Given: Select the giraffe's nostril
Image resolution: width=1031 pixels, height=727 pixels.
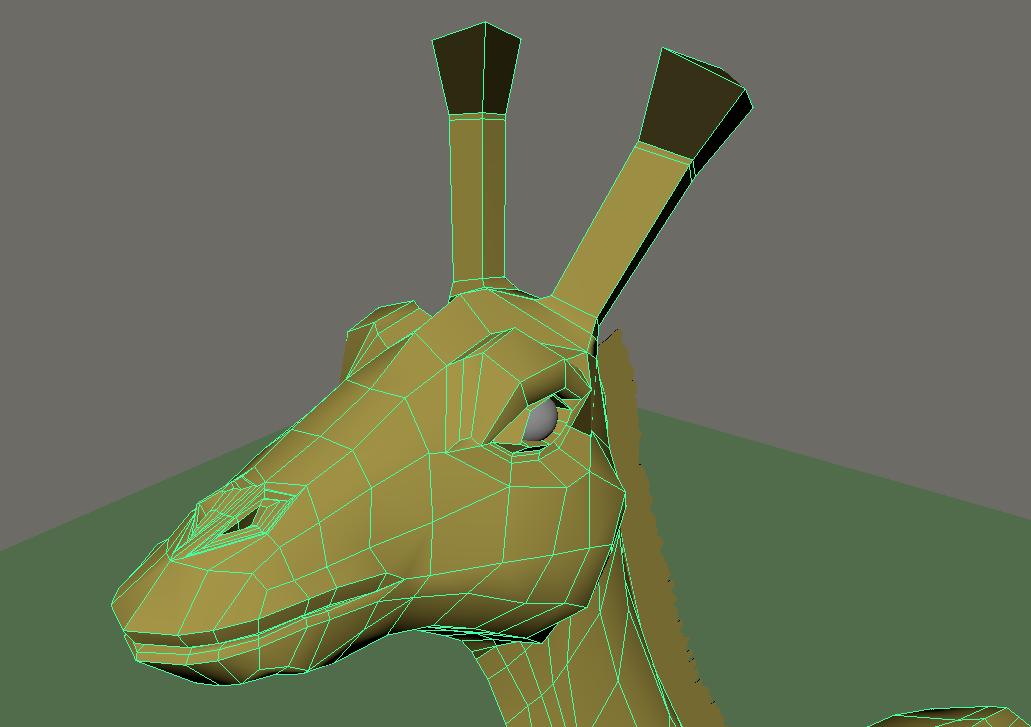Looking at the screenshot, I should 240,515.
